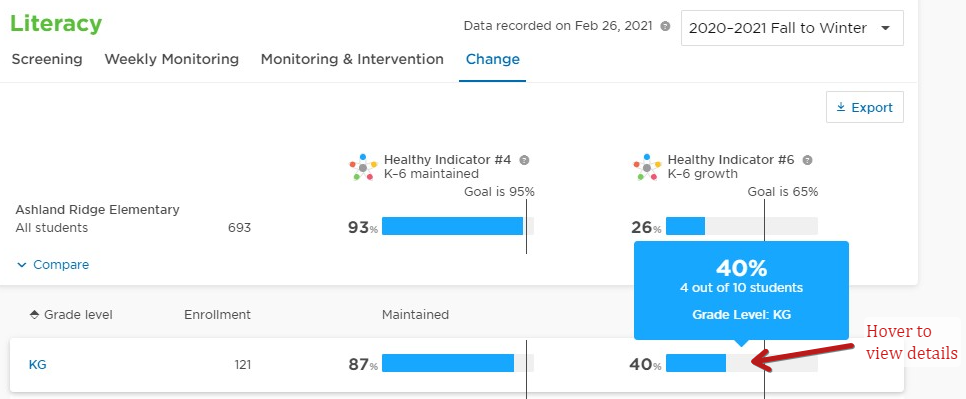Click the download icon in Export button

tap(841, 107)
